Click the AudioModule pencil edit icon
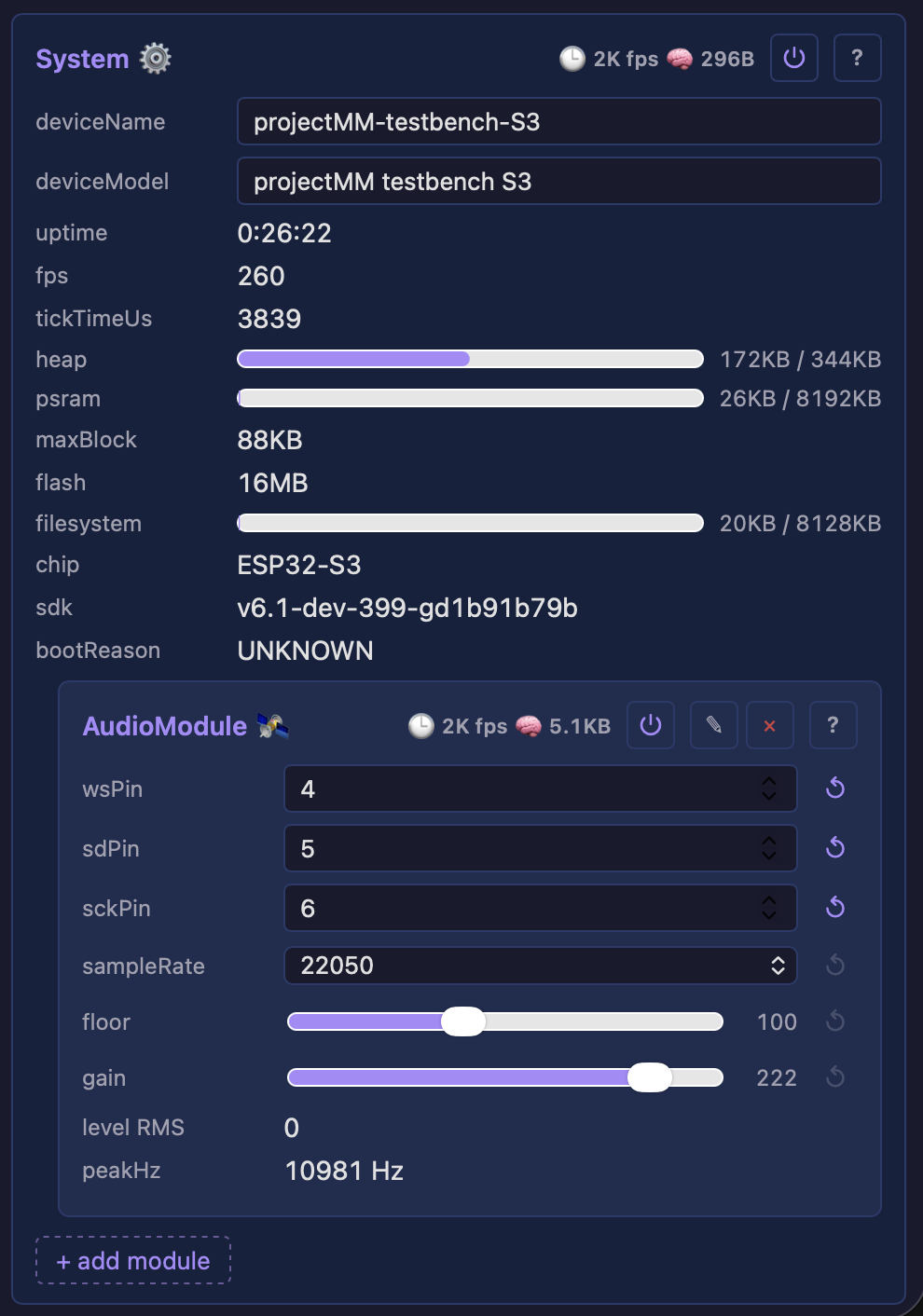The image size is (923, 1316). pyautogui.click(x=714, y=725)
